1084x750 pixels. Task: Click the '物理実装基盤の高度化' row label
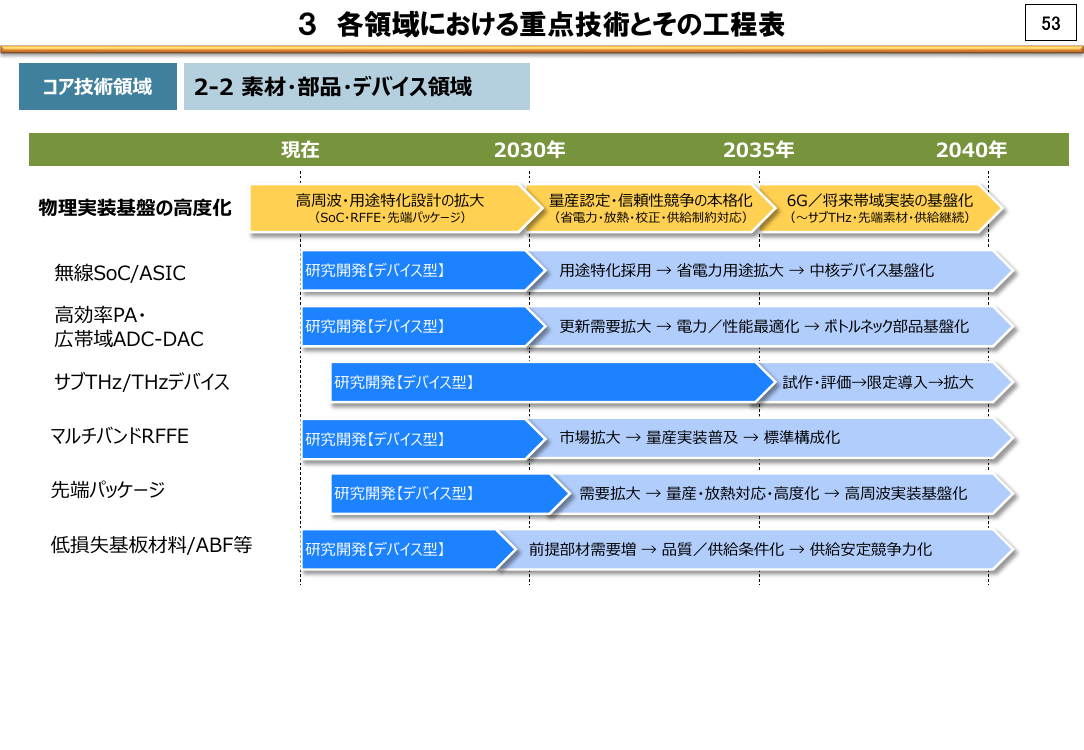pos(135,207)
